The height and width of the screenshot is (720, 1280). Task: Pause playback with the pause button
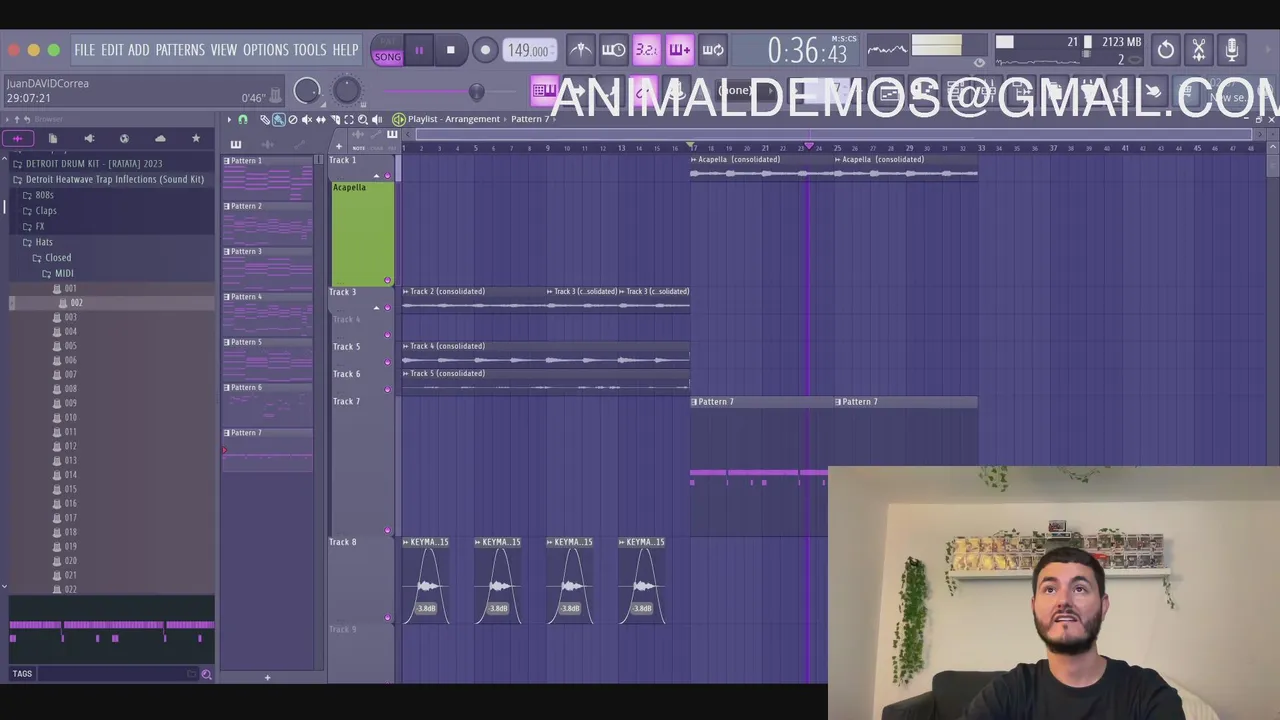click(x=419, y=50)
